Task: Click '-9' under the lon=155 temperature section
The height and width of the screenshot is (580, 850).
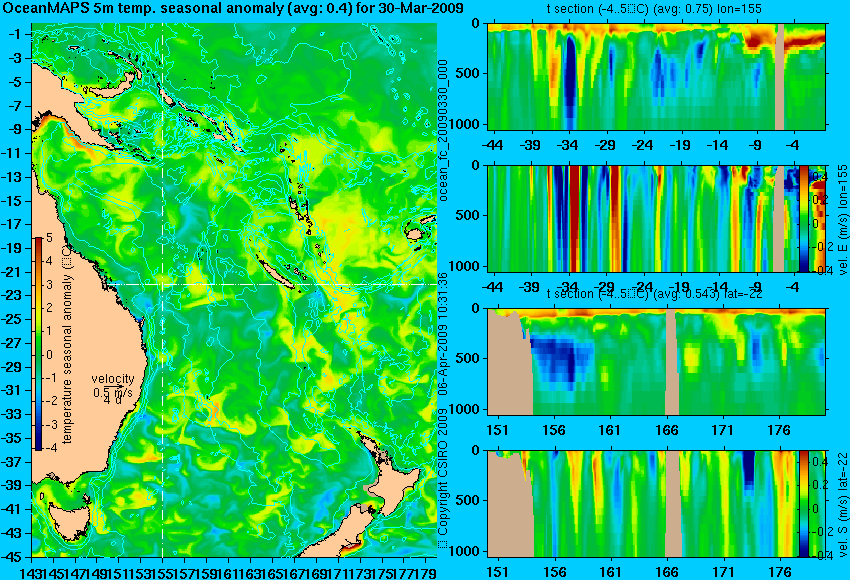Action: tap(757, 145)
